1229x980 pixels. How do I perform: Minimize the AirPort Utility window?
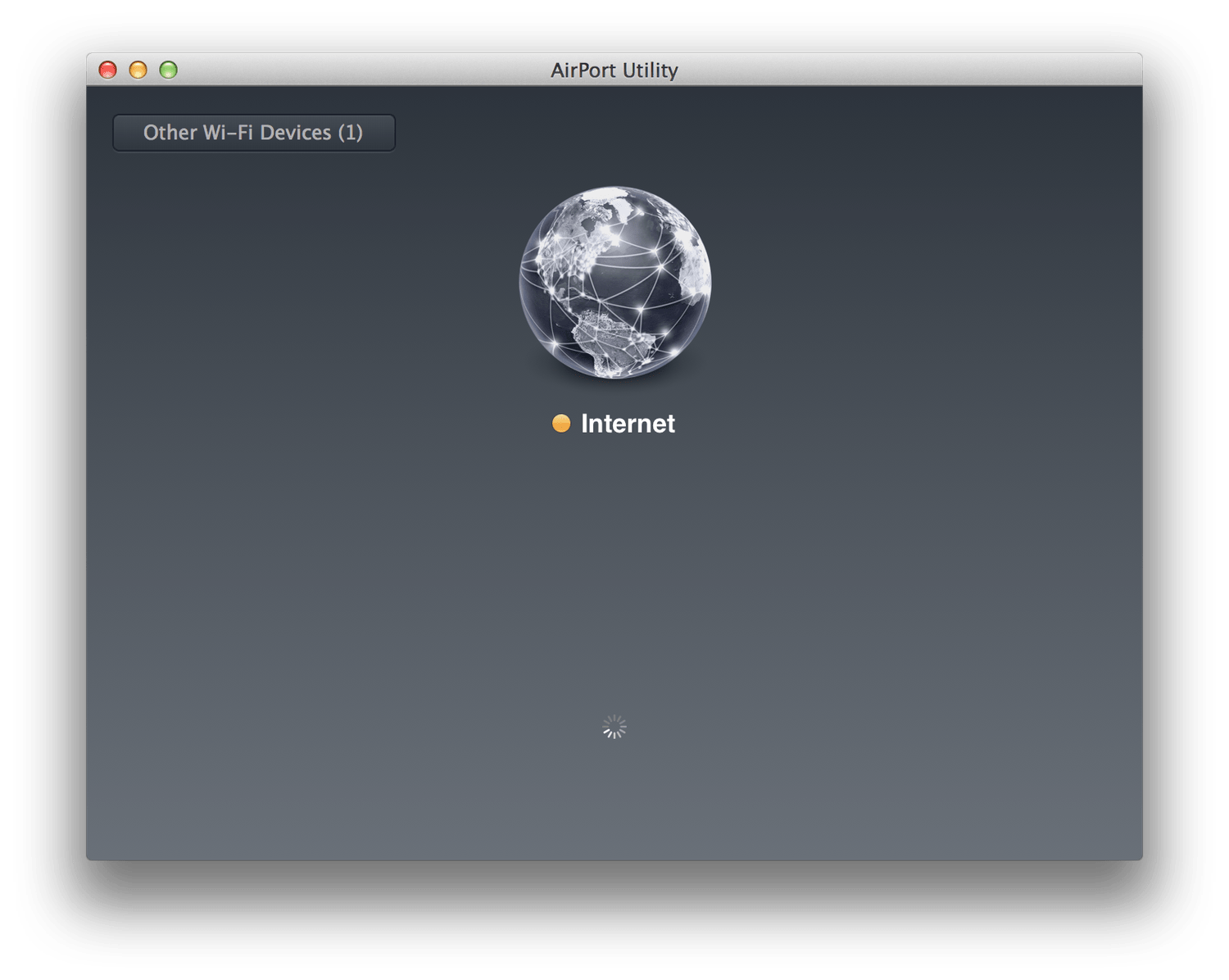(138, 70)
